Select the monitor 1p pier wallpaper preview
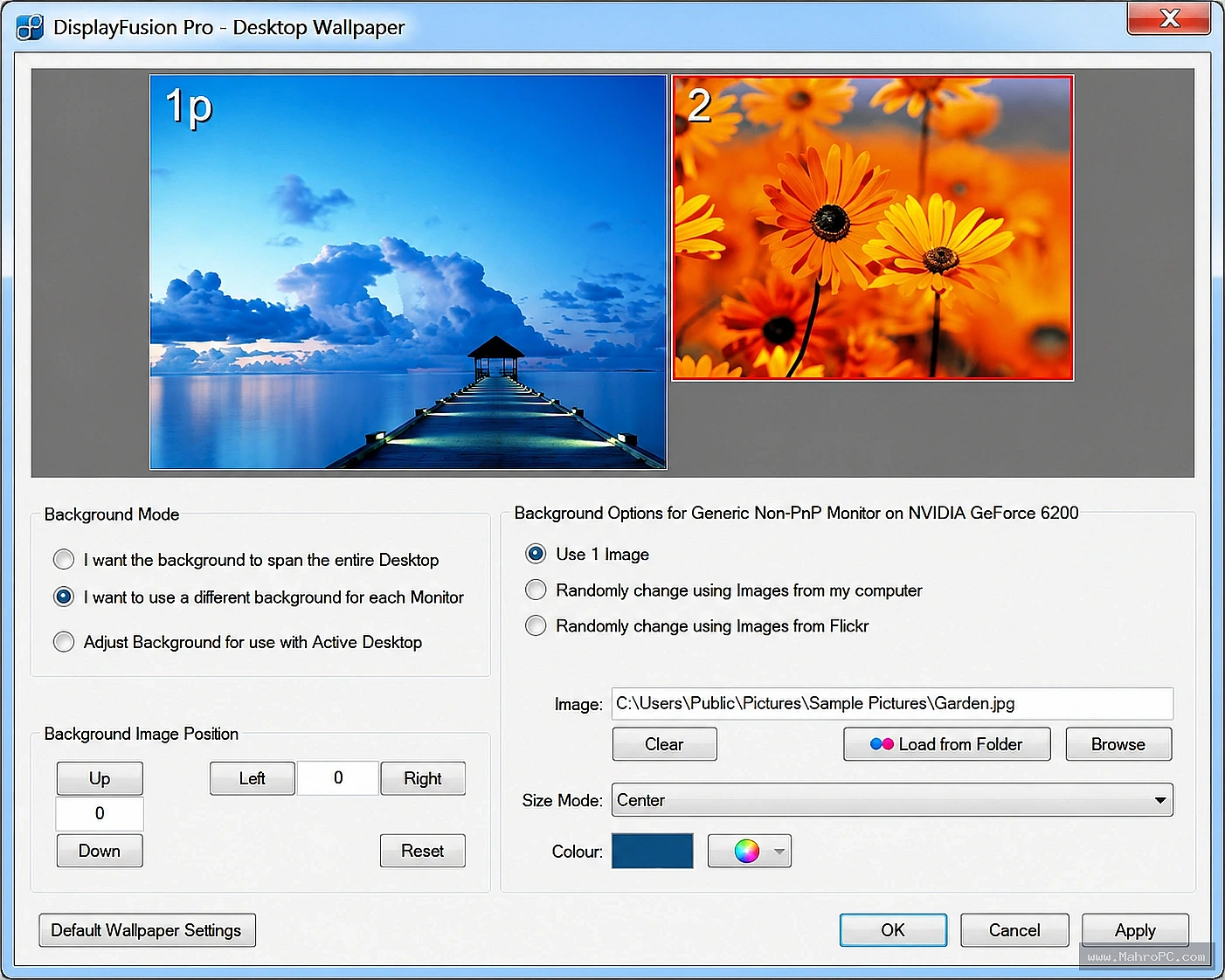The width and height of the screenshot is (1225, 980). (408, 272)
